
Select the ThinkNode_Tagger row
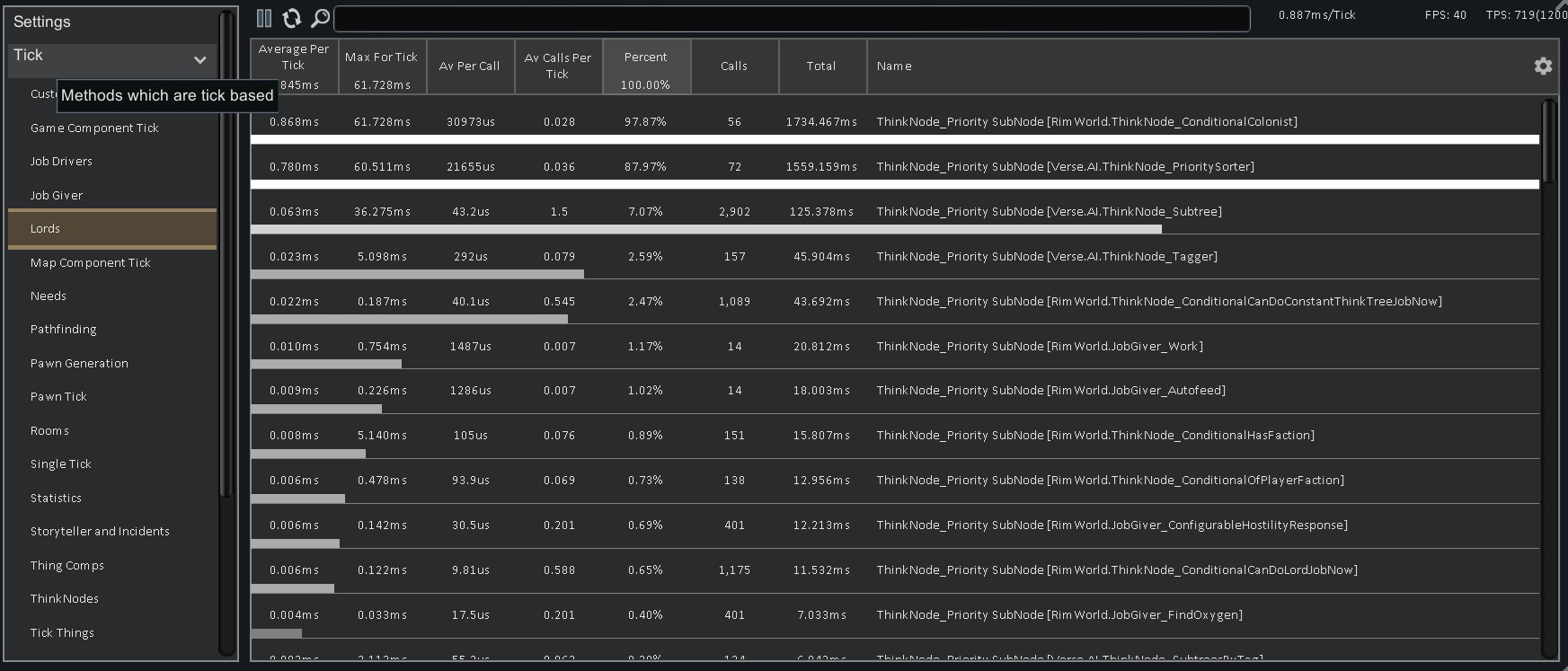[895, 257]
